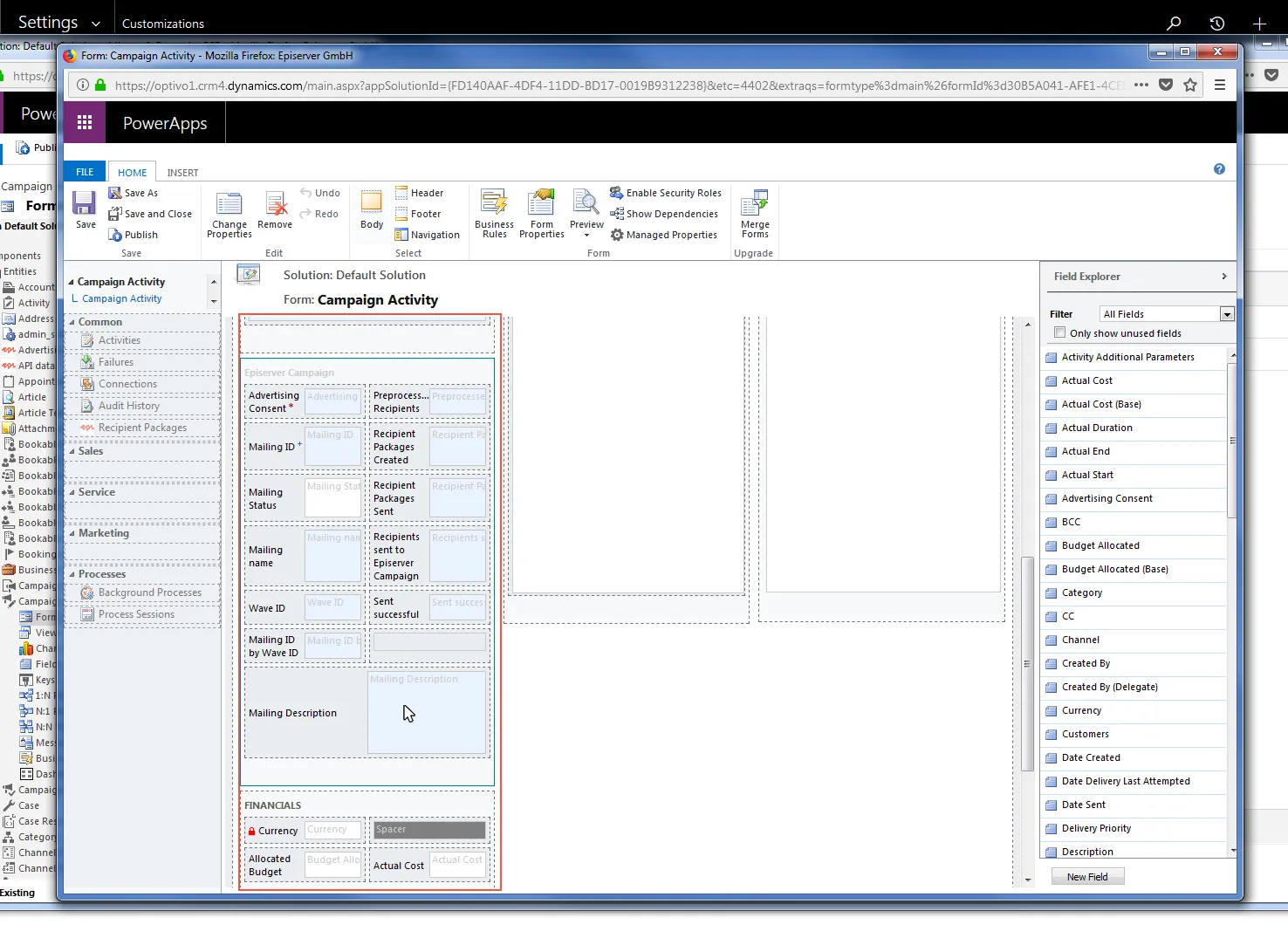The height and width of the screenshot is (945, 1288).
Task: Click the Mailing Description field box
Action: point(426,713)
